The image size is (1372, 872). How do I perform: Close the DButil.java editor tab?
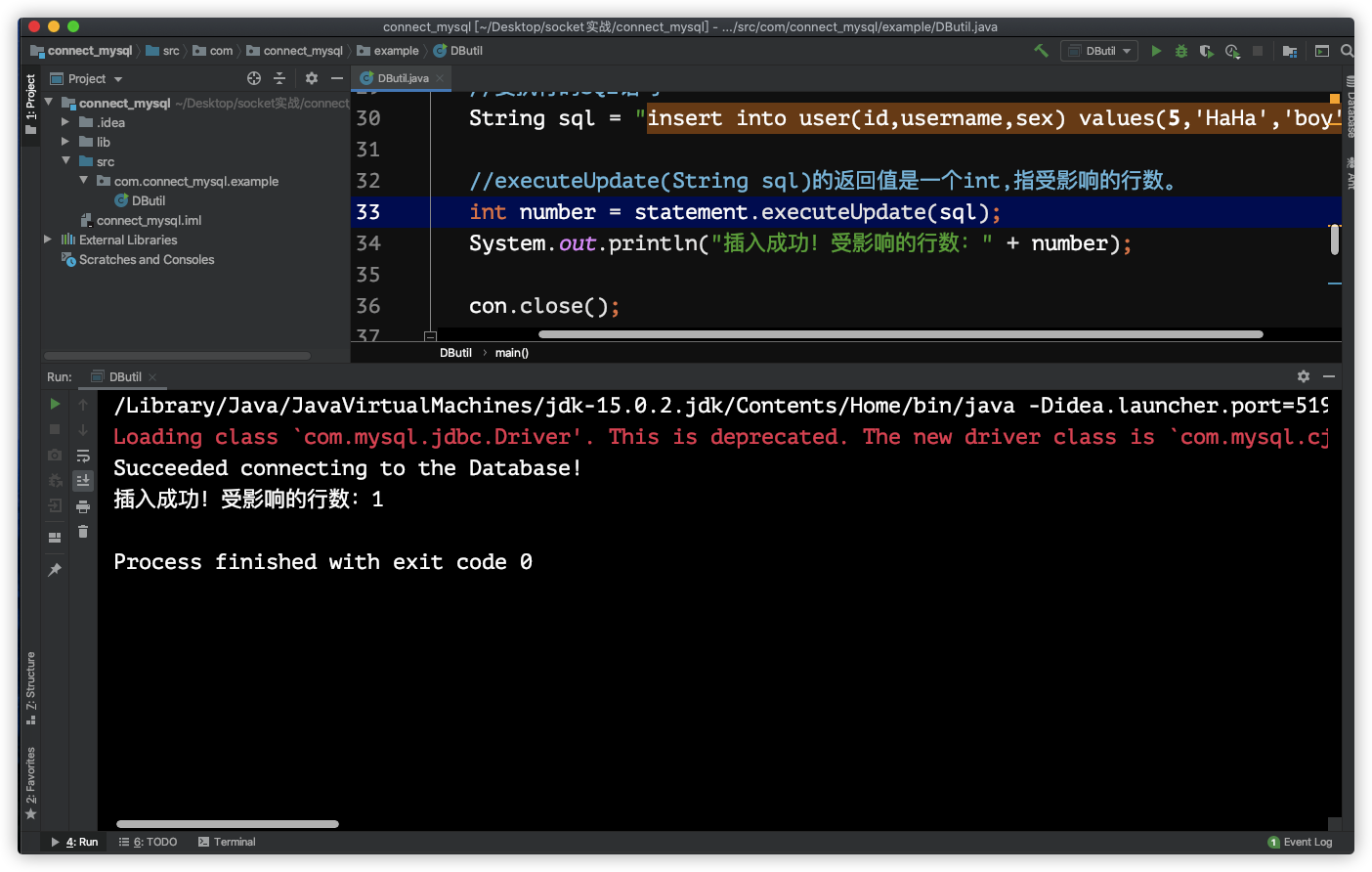(x=440, y=78)
